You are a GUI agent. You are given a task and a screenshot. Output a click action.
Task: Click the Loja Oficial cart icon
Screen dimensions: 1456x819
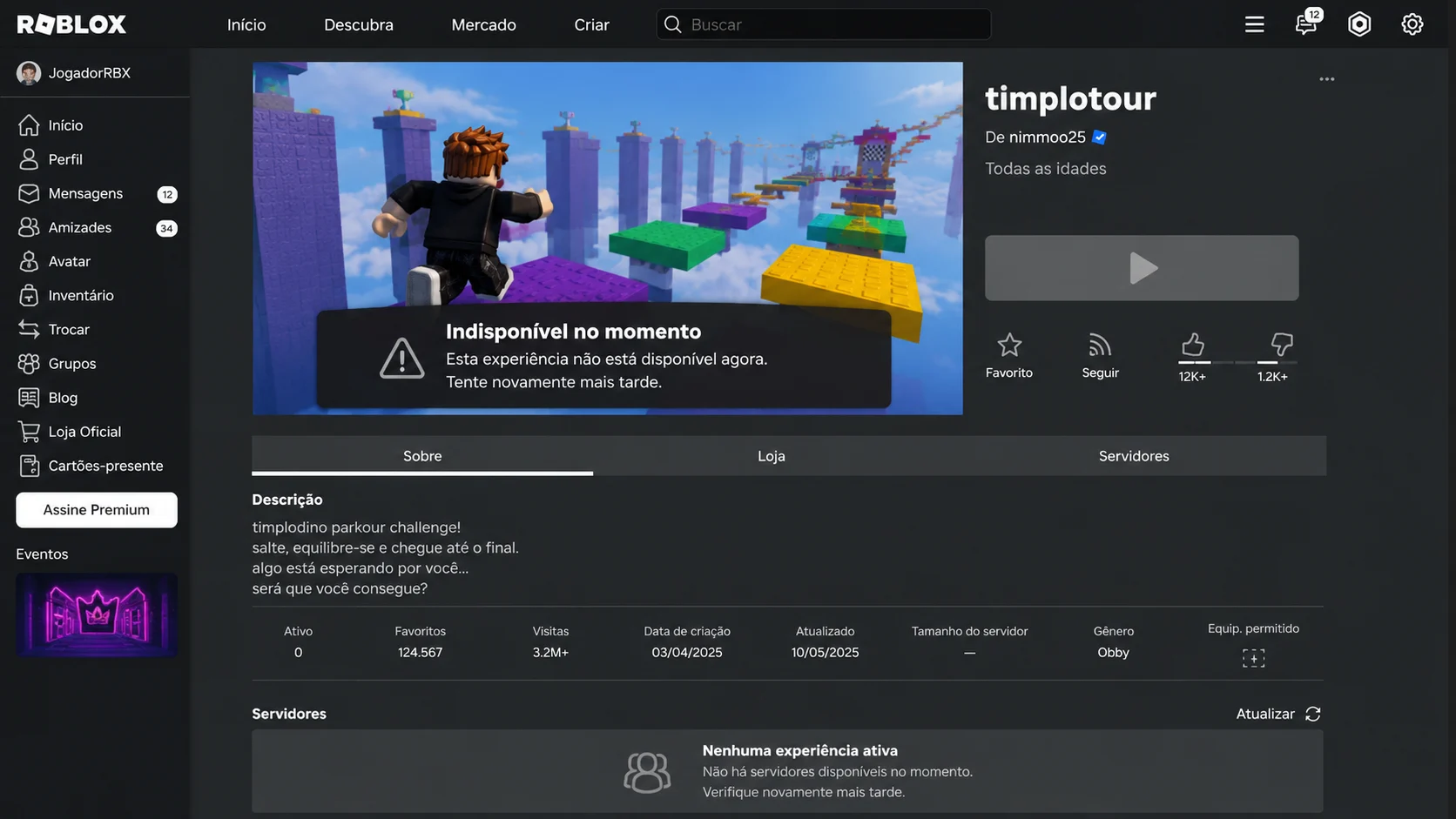point(29,432)
